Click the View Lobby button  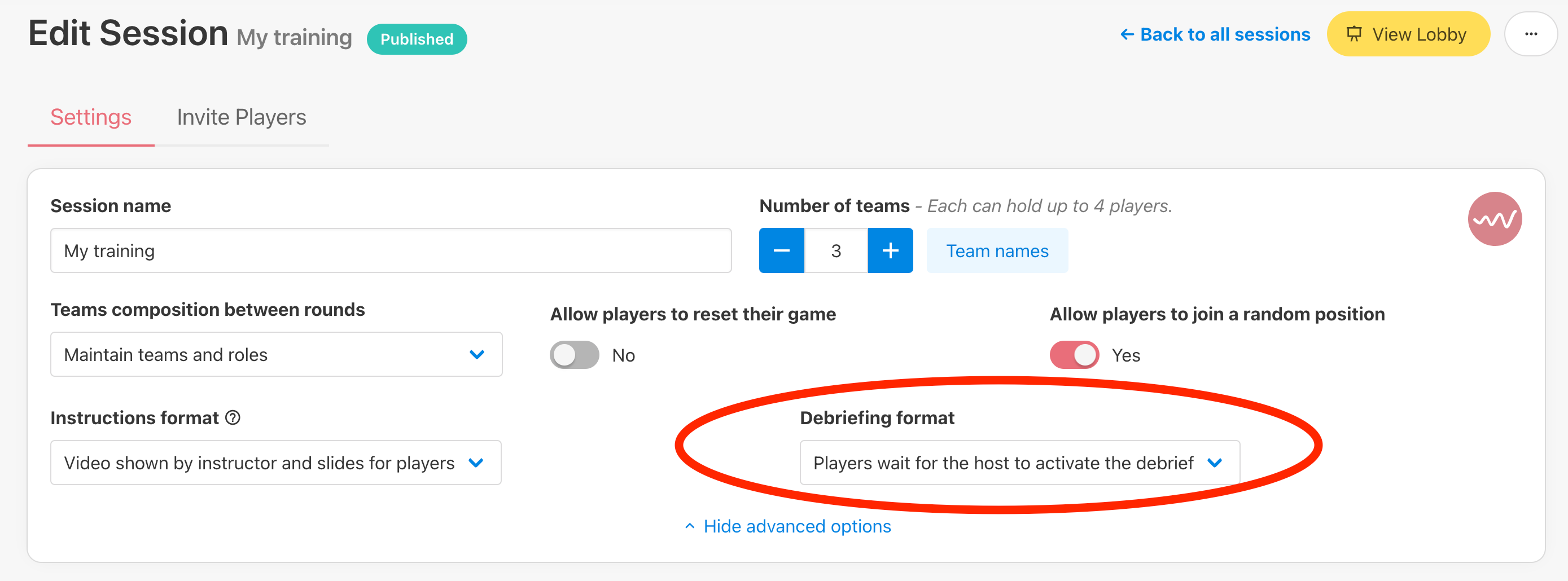point(1408,34)
